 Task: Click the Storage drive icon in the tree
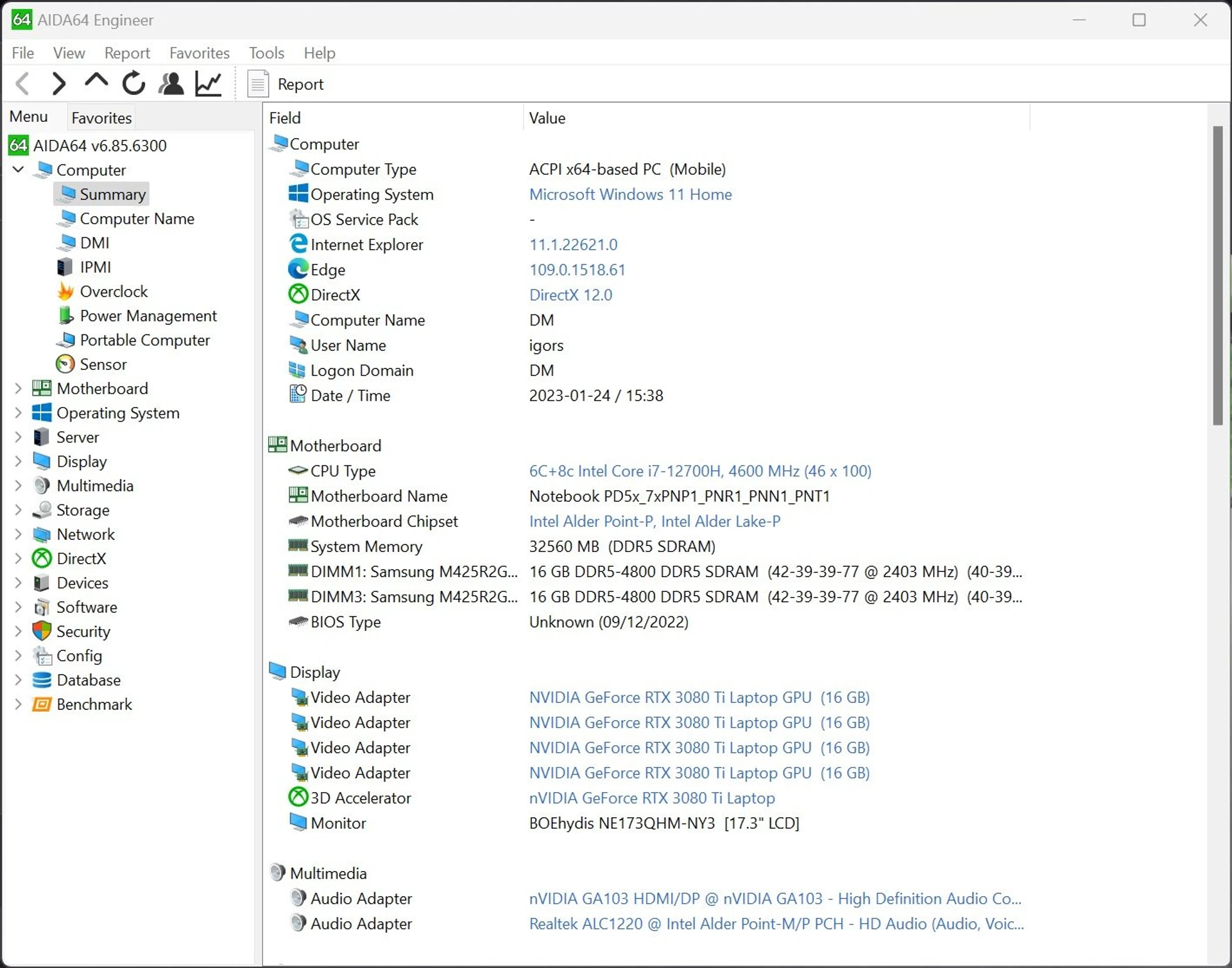[x=42, y=510]
